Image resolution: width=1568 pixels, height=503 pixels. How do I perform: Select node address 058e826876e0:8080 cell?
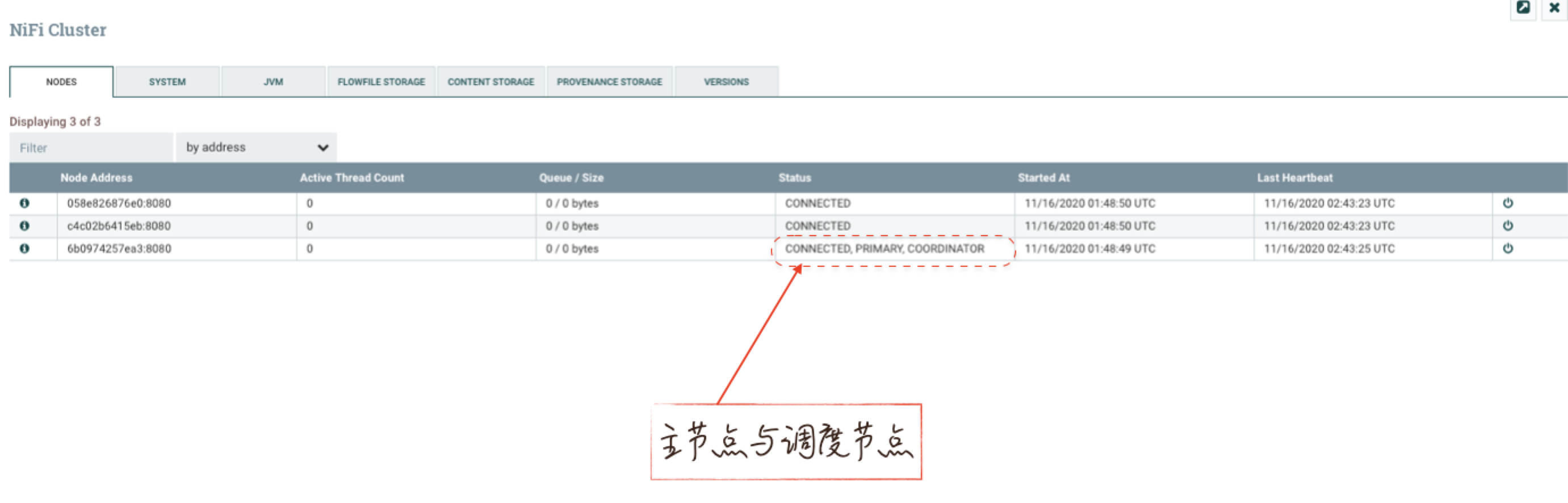[177, 203]
